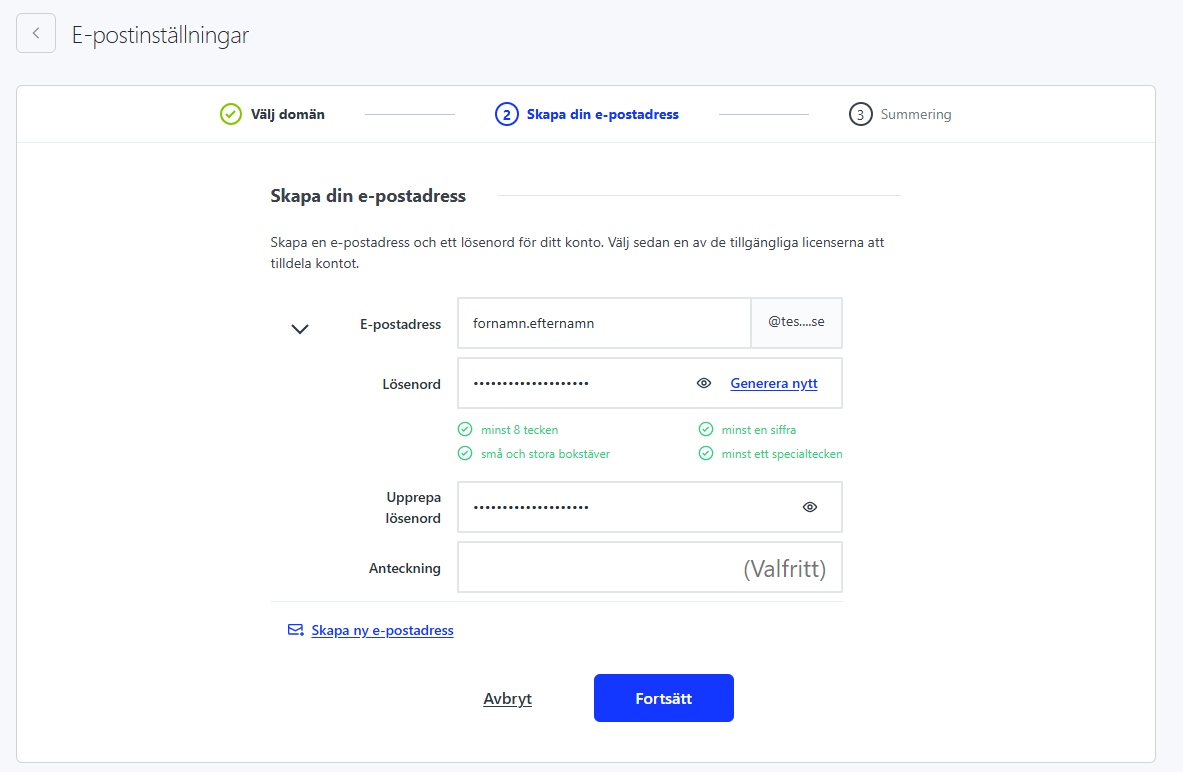Click the step 3 circle icon
This screenshot has height=772, width=1183.
pyautogui.click(x=860, y=114)
